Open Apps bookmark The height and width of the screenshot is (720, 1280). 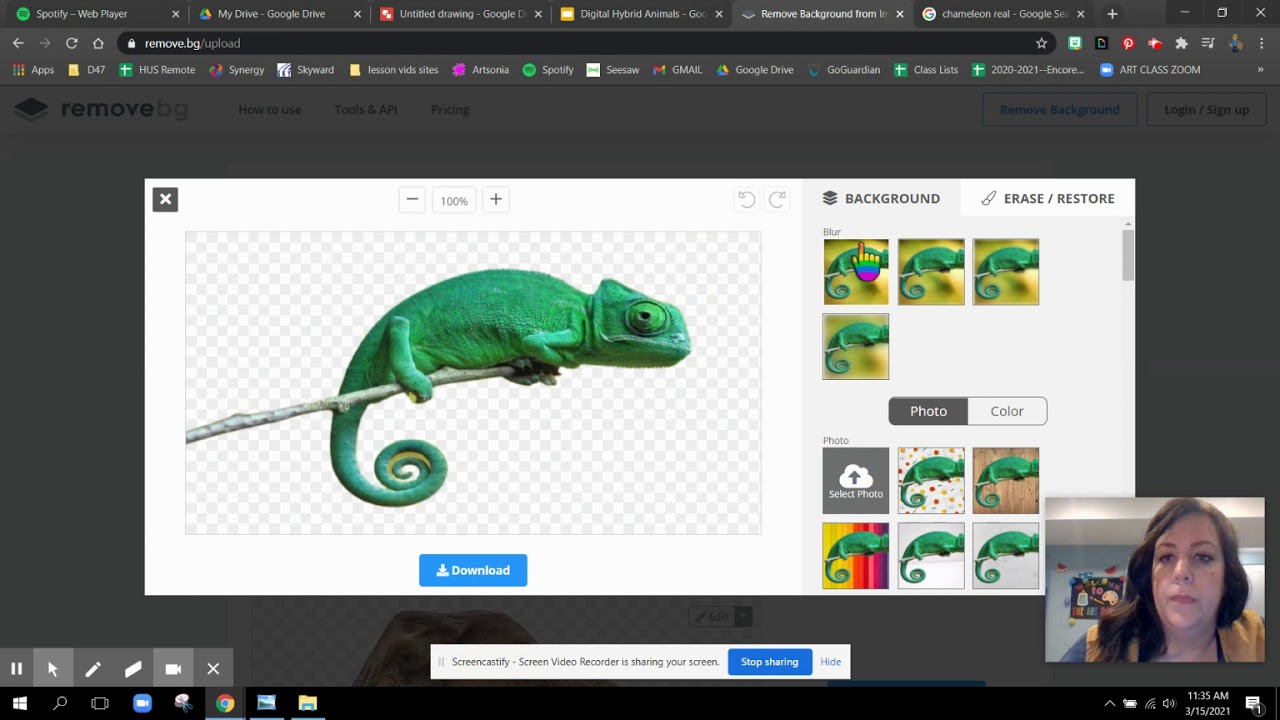click(x=33, y=70)
